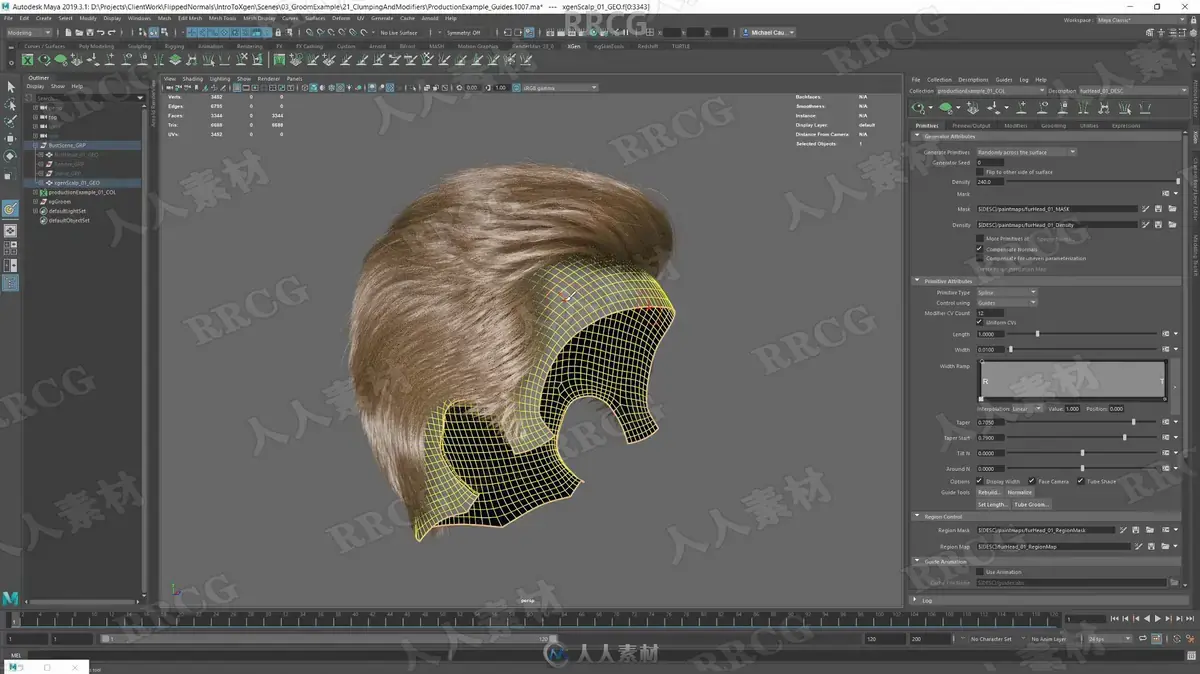Select xgenScalp_01_GEO in the Outliner
1200x674 pixels.
pyautogui.click(x=76, y=183)
